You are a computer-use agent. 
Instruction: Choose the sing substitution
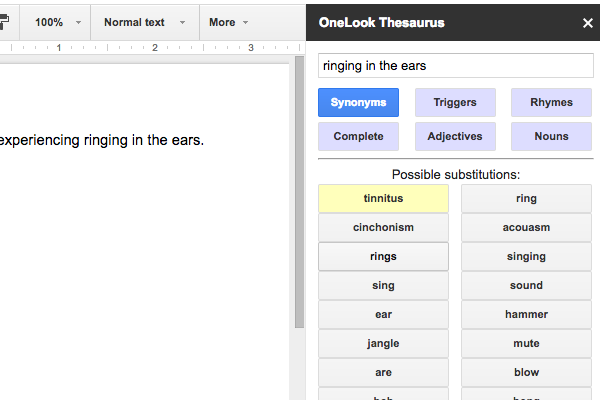(x=383, y=286)
